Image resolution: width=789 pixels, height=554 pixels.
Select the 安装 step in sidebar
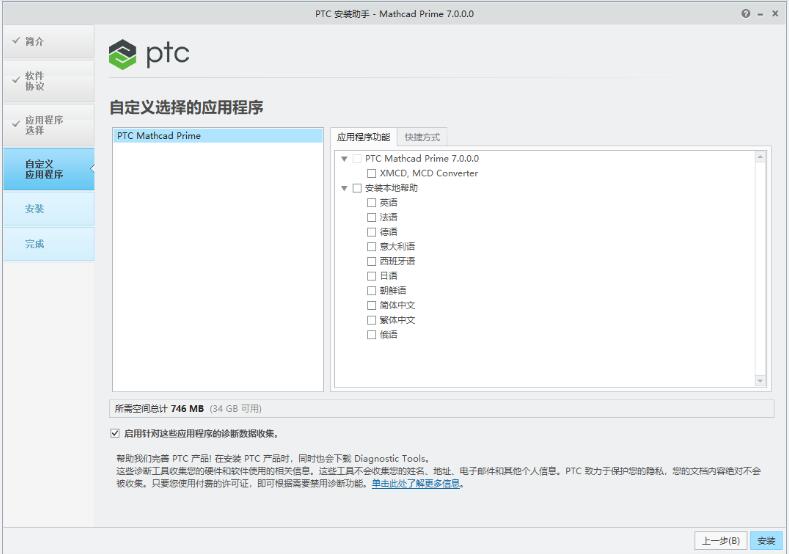tap(48, 208)
